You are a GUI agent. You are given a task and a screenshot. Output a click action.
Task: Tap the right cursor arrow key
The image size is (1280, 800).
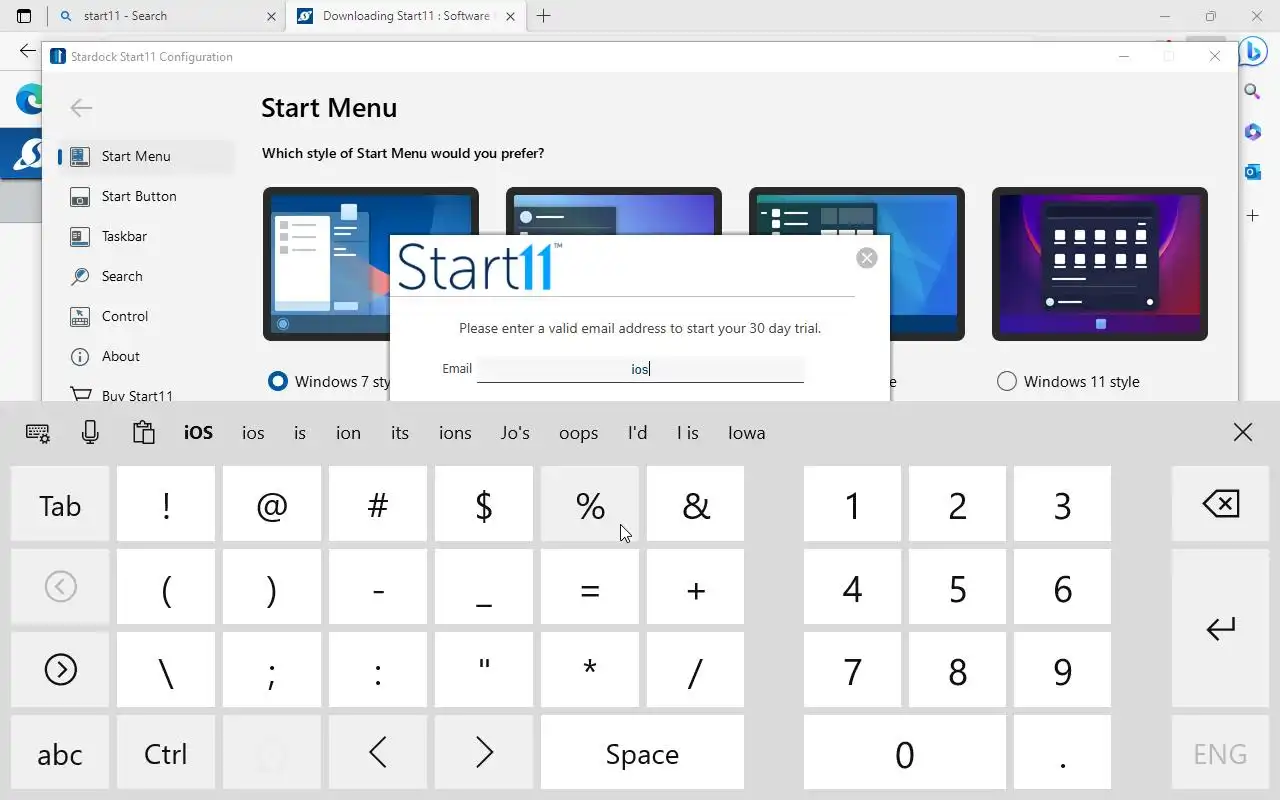(x=484, y=752)
